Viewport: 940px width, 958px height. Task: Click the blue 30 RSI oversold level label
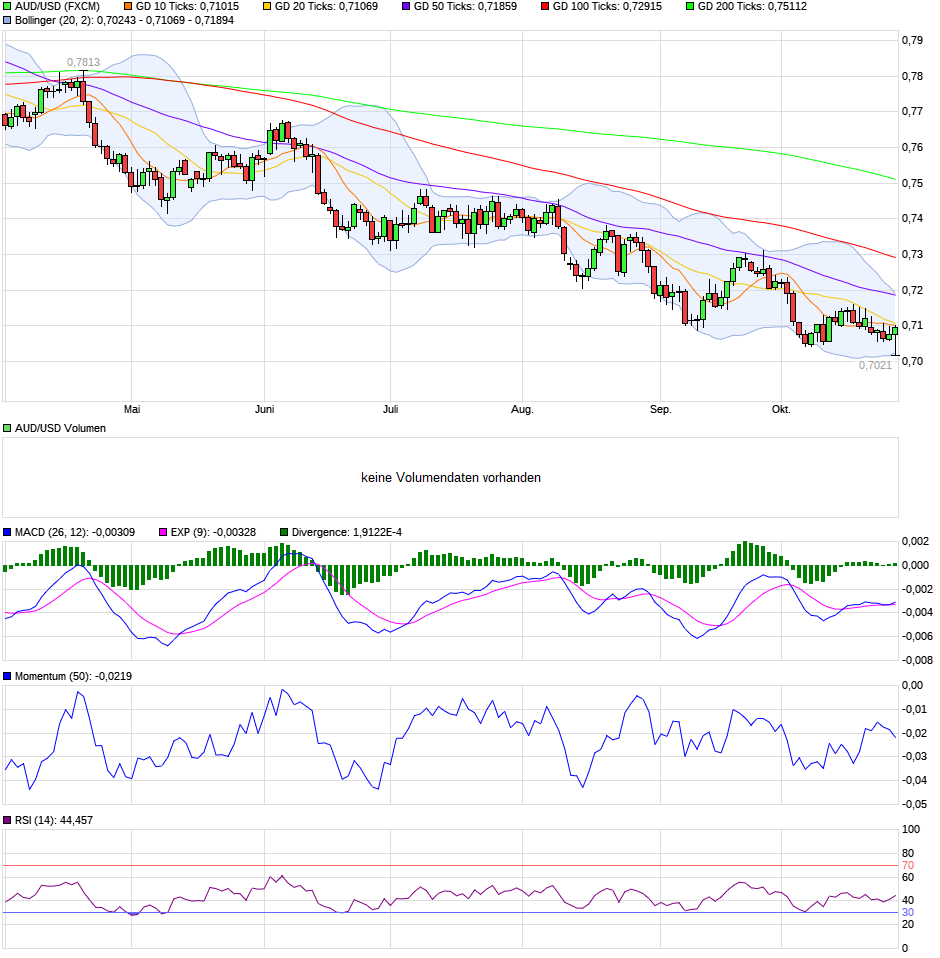coord(908,913)
